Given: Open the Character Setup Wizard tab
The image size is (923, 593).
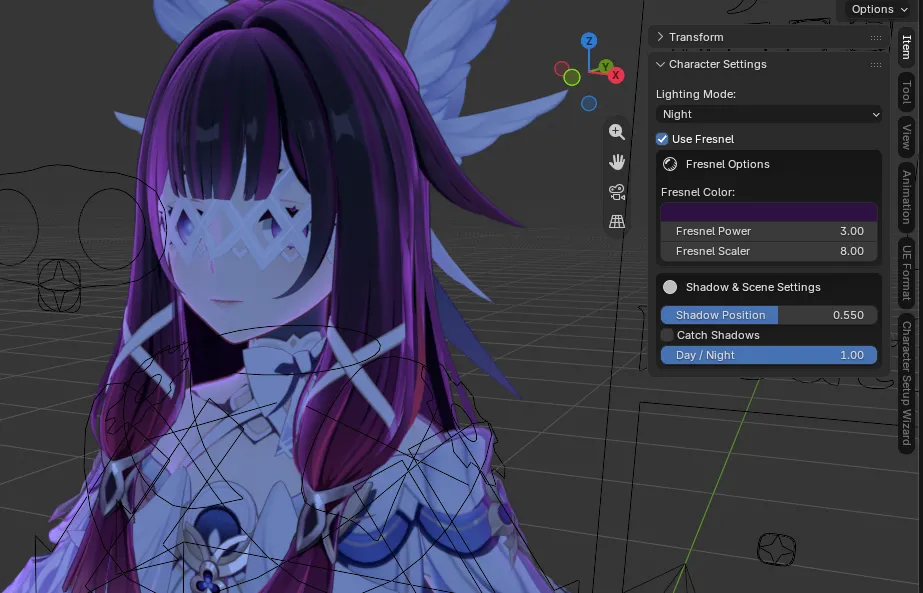Looking at the screenshot, I should (x=907, y=383).
